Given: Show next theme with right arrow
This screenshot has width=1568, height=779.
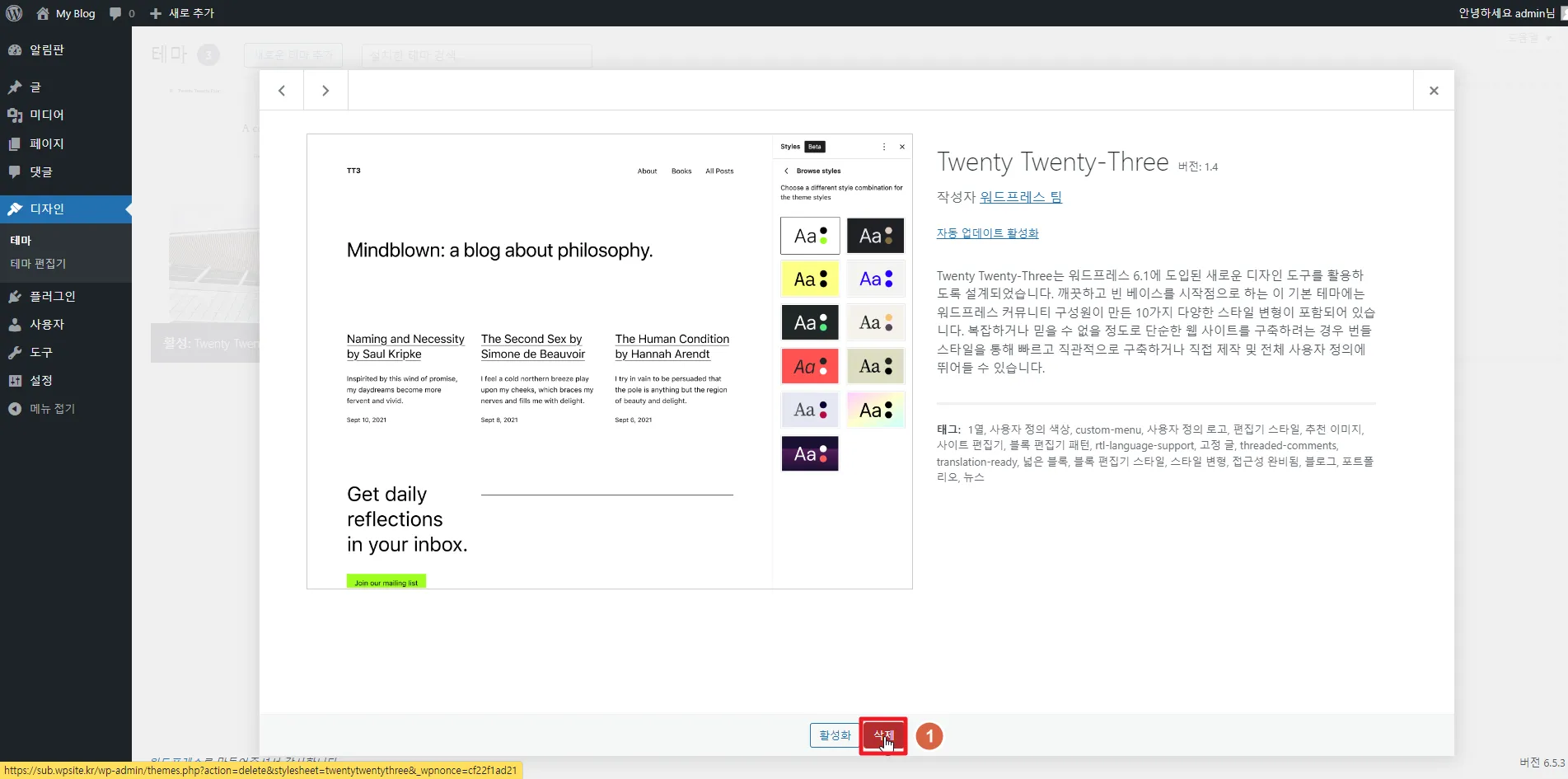Looking at the screenshot, I should click(x=325, y=91).
